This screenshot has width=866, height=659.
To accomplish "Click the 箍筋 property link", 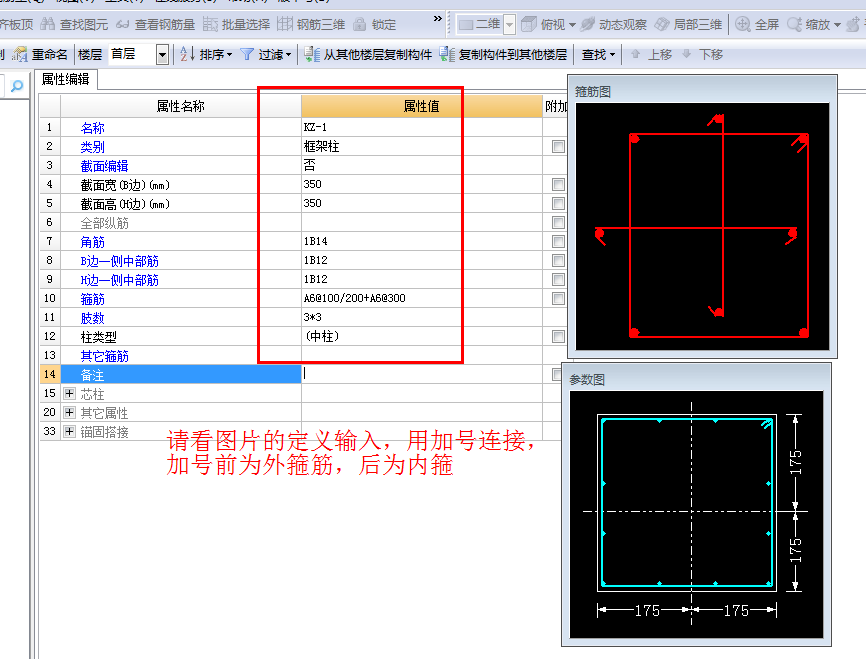I will pos(92,299).
